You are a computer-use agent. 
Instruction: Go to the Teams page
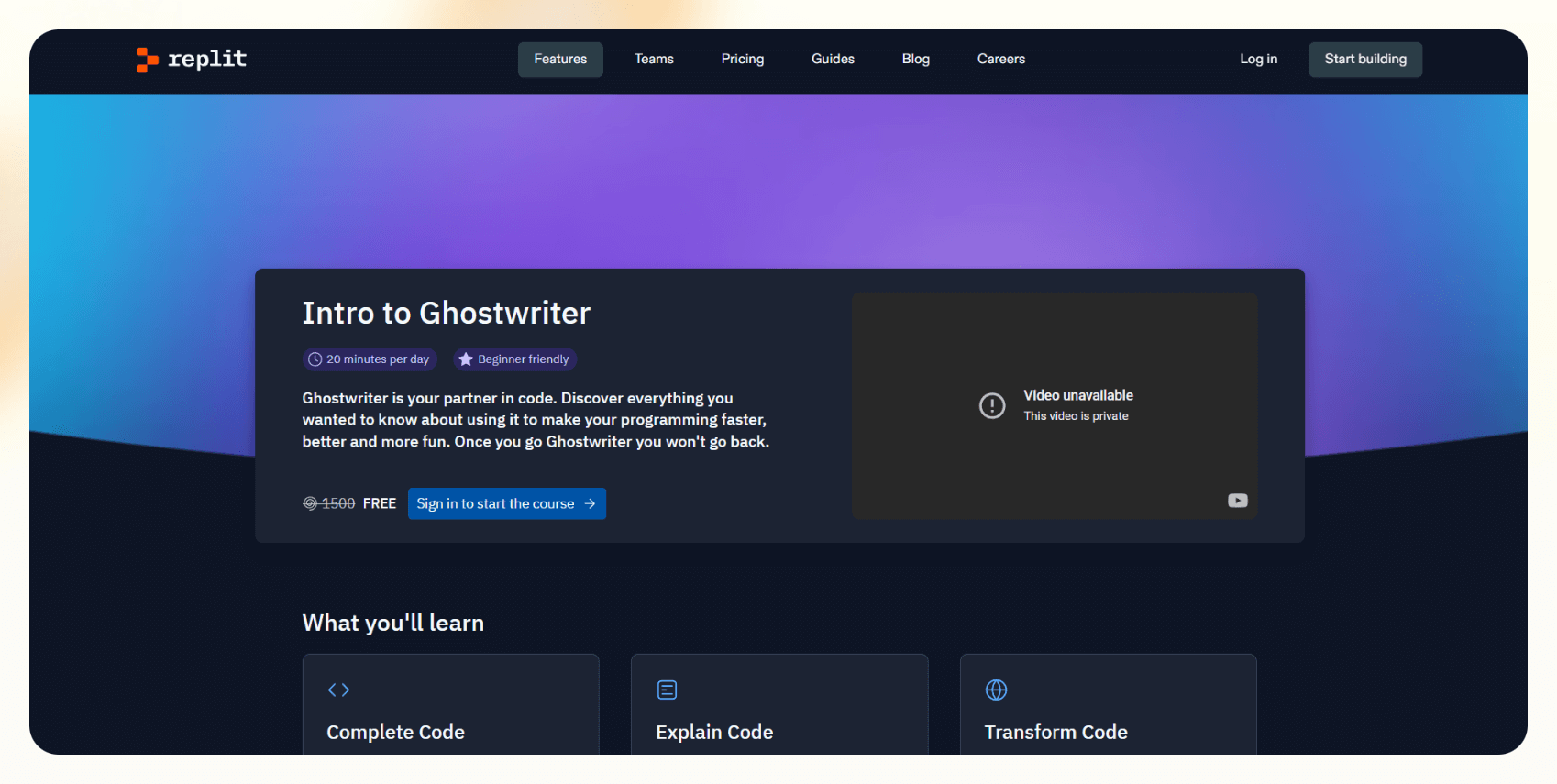point(654,60)
